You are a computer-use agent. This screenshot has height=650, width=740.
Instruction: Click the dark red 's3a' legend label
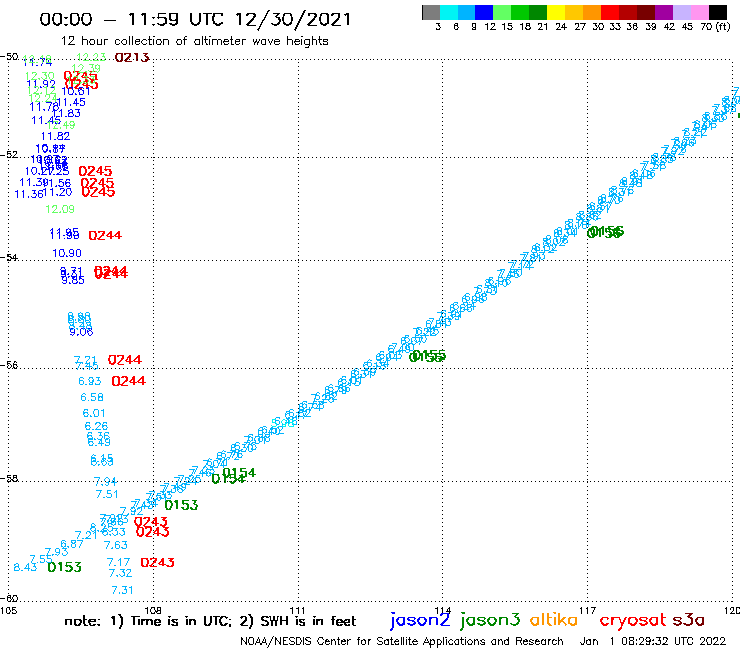tap(688, 620)
